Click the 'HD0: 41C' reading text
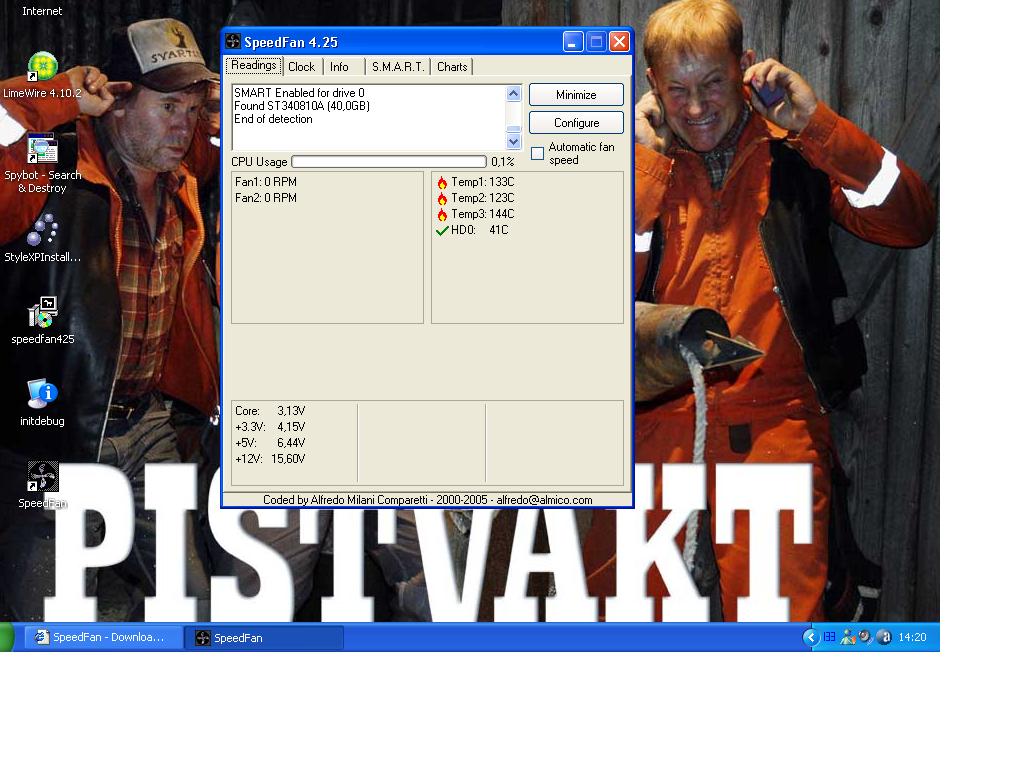1024x768 pixels. tap(479, 230)
